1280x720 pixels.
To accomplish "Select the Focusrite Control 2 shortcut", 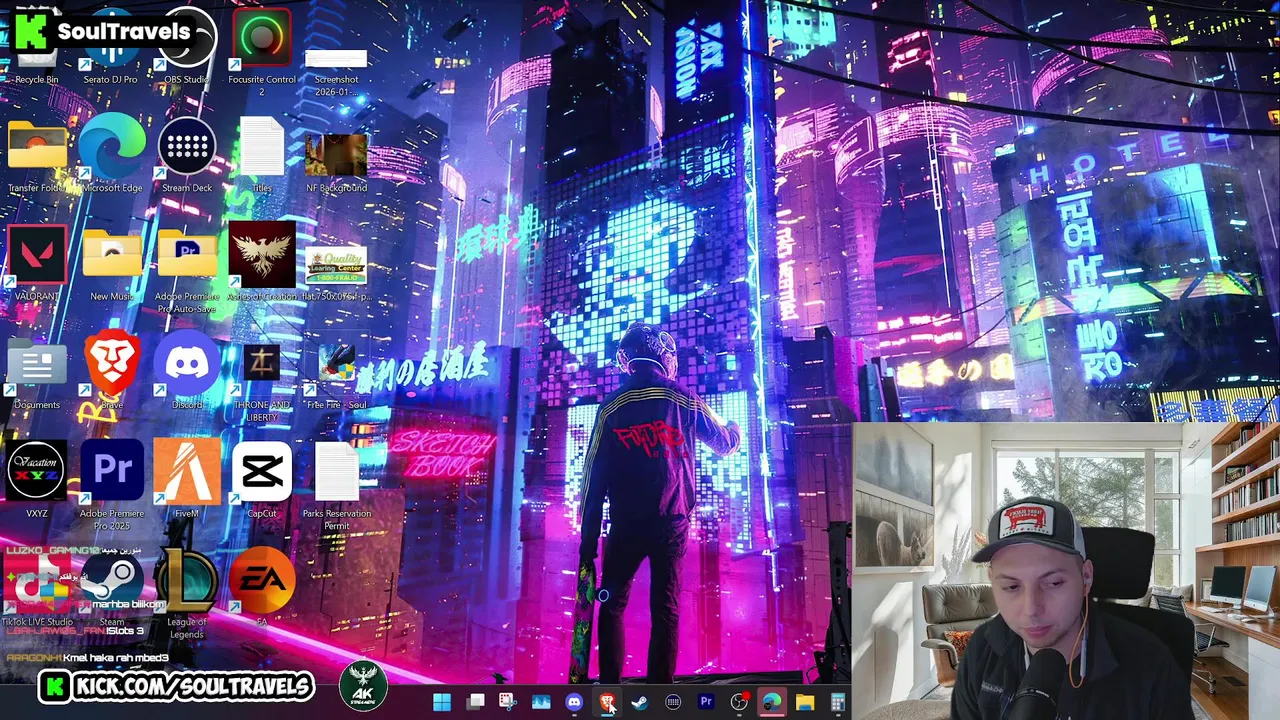I will tap(262, 52).
